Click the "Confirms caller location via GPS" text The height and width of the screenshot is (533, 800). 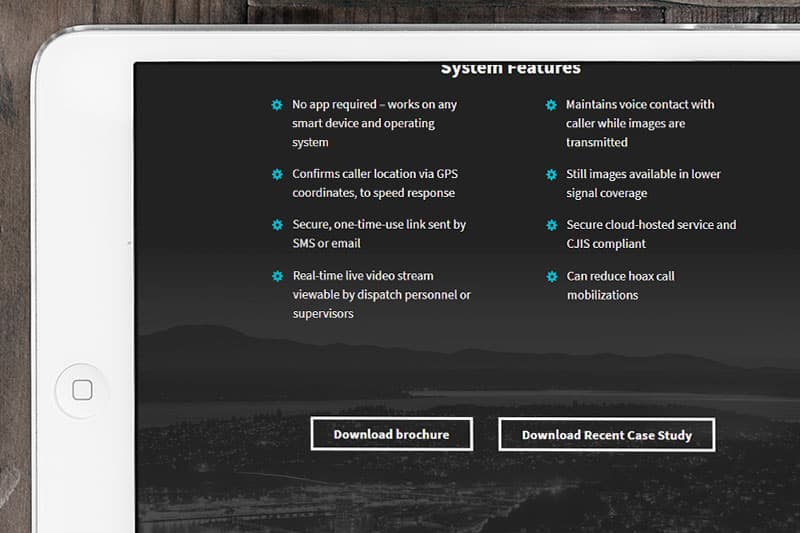click(x=373, y=183)
